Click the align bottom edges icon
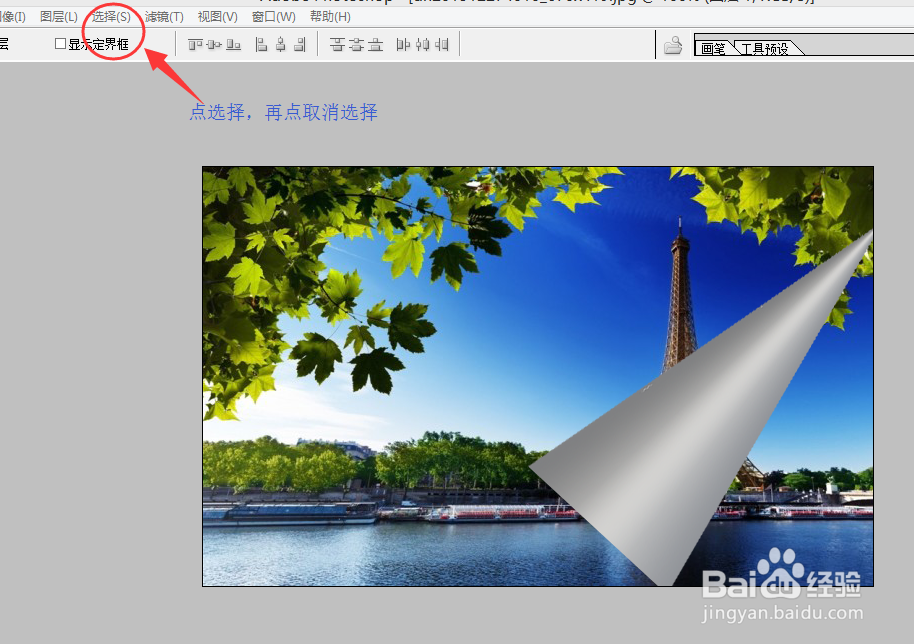914x644 pixels. (x=234, y=44)
